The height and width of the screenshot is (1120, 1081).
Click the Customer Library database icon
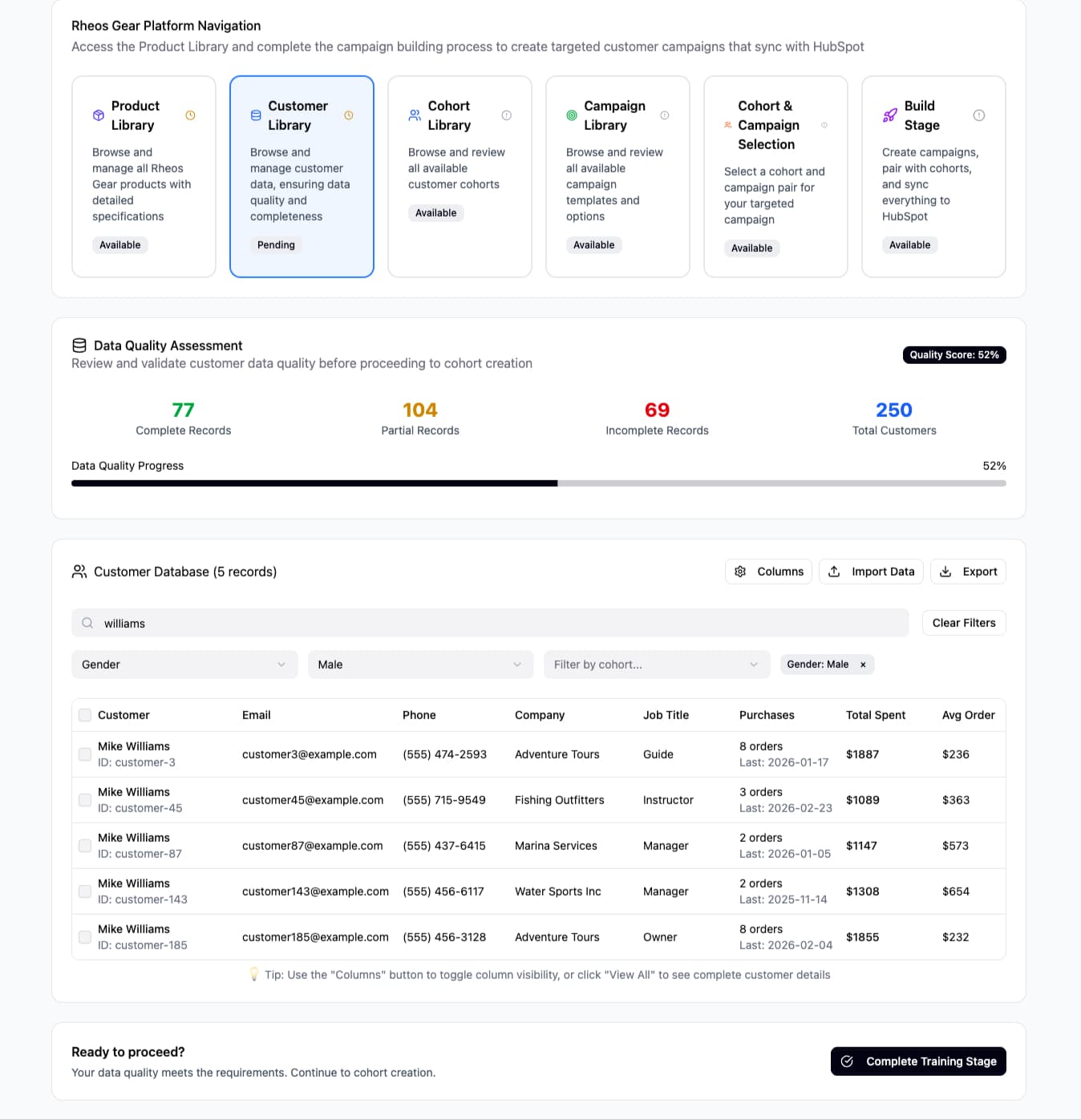[255, 115]
